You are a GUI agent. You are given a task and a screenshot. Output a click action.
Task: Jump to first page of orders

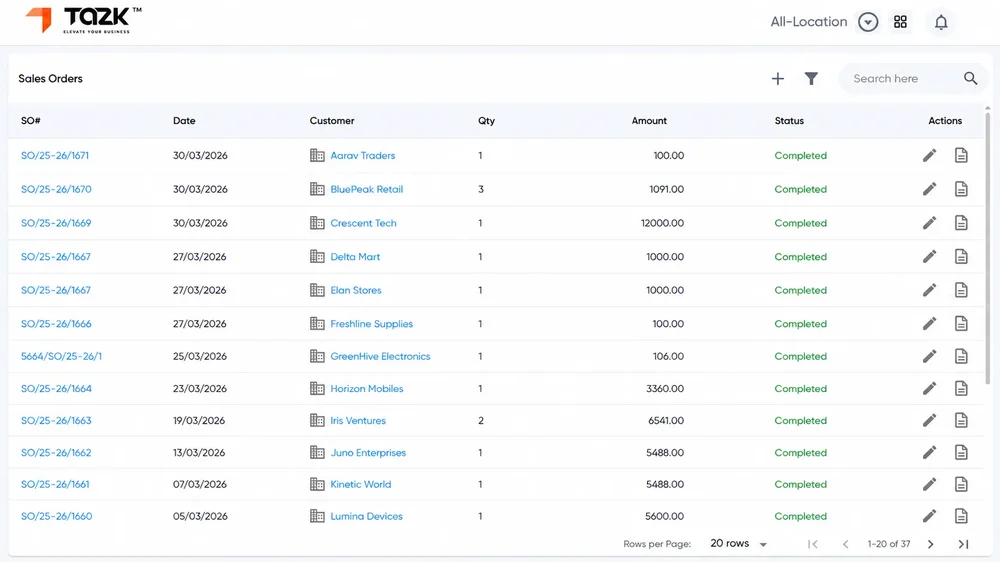click(x=812, y=544)
